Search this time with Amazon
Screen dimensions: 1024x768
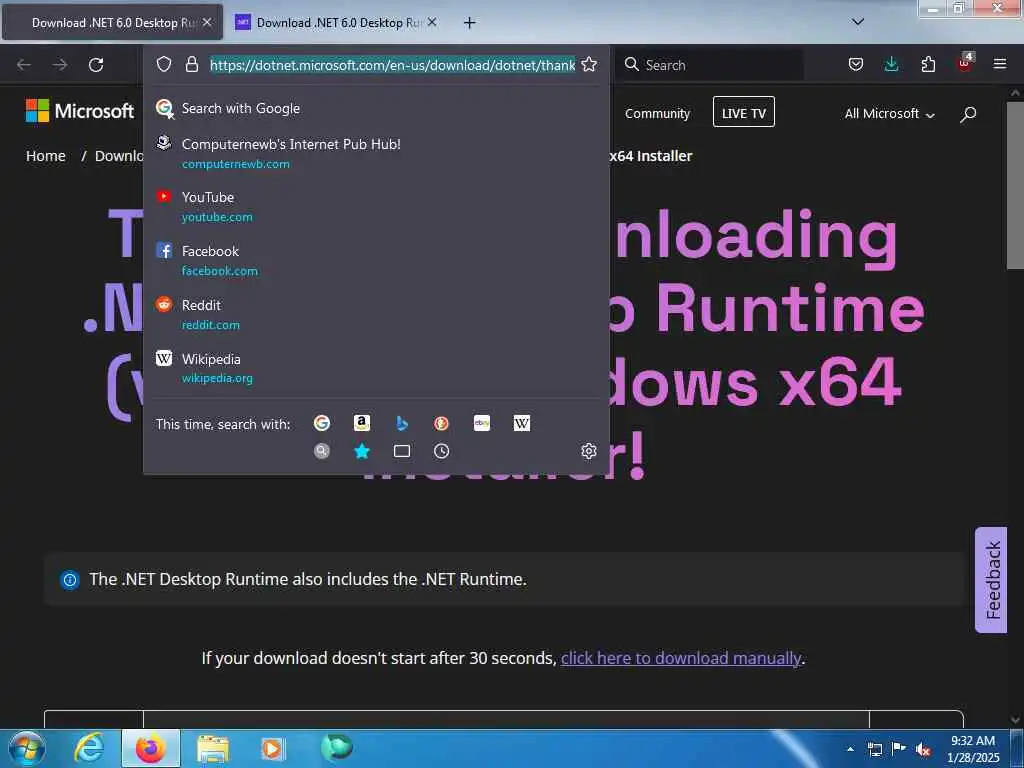(x=362, y=423)
